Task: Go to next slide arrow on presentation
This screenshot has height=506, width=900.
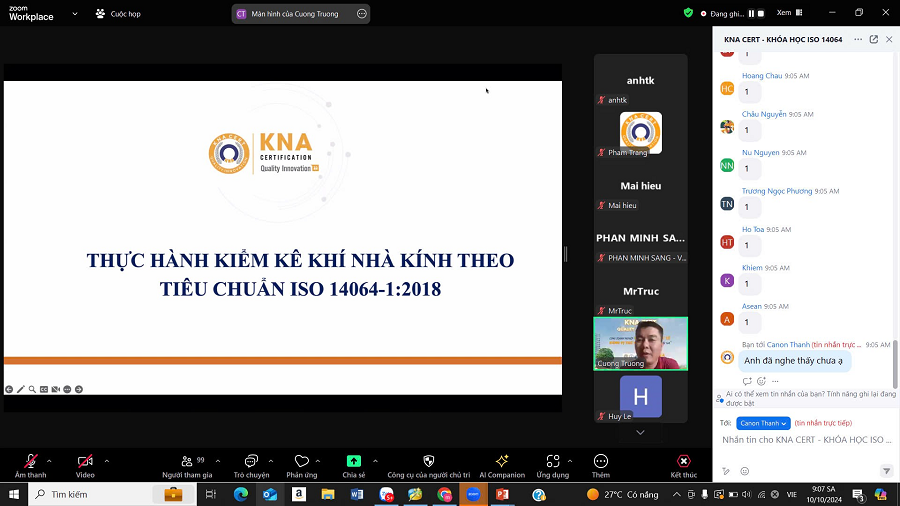Action: coord(79,390)
